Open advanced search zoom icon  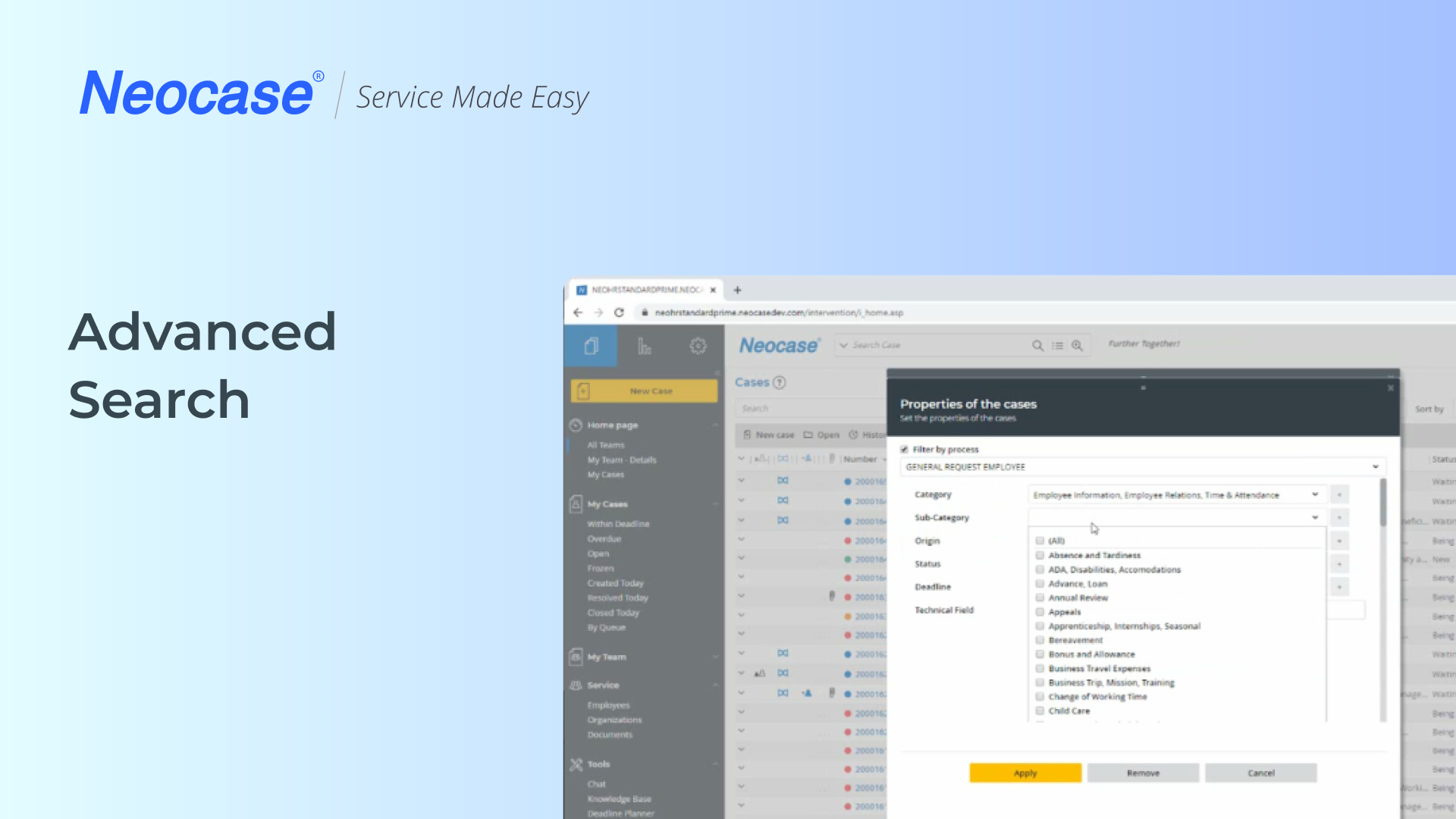pos(1077,346)
